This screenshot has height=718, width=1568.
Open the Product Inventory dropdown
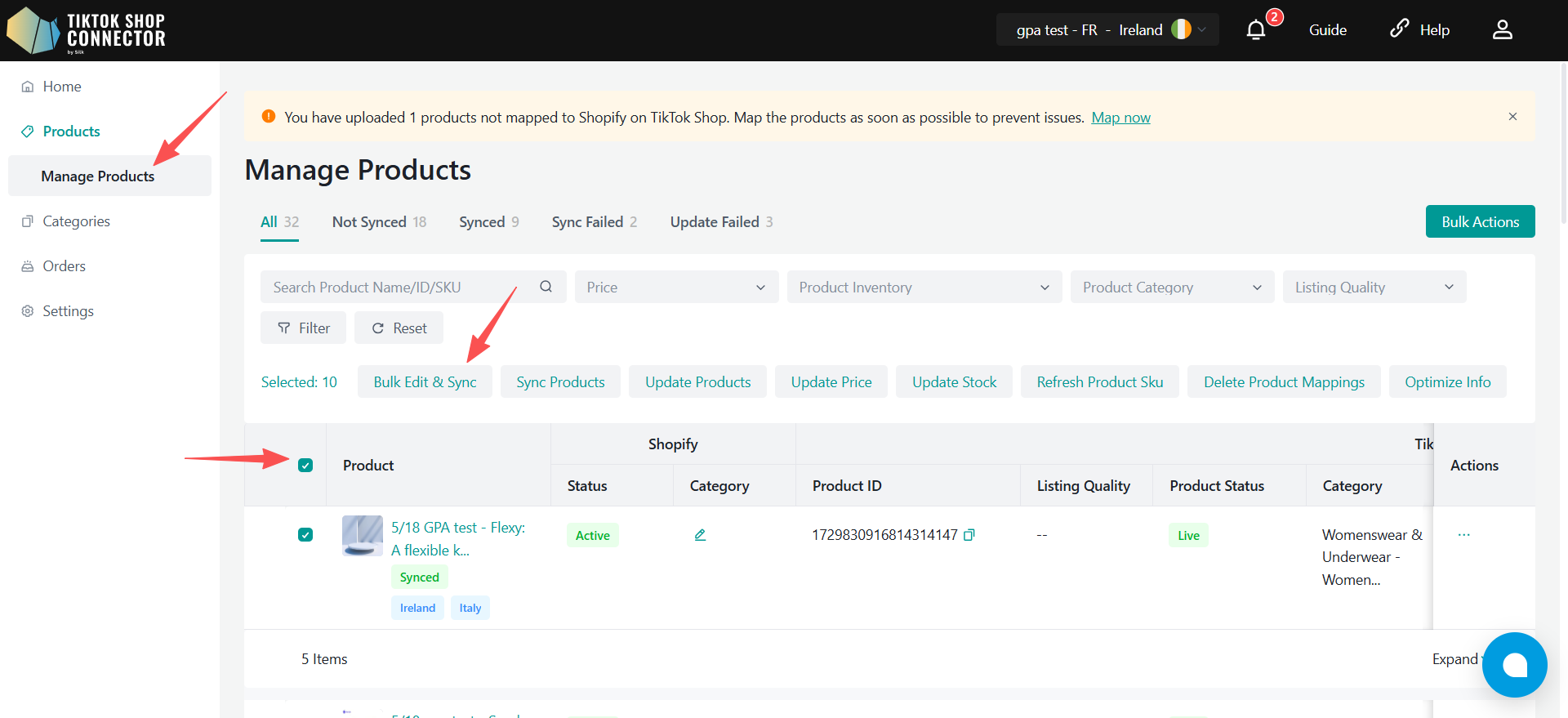pyautogui.click(x=924, y=287)
